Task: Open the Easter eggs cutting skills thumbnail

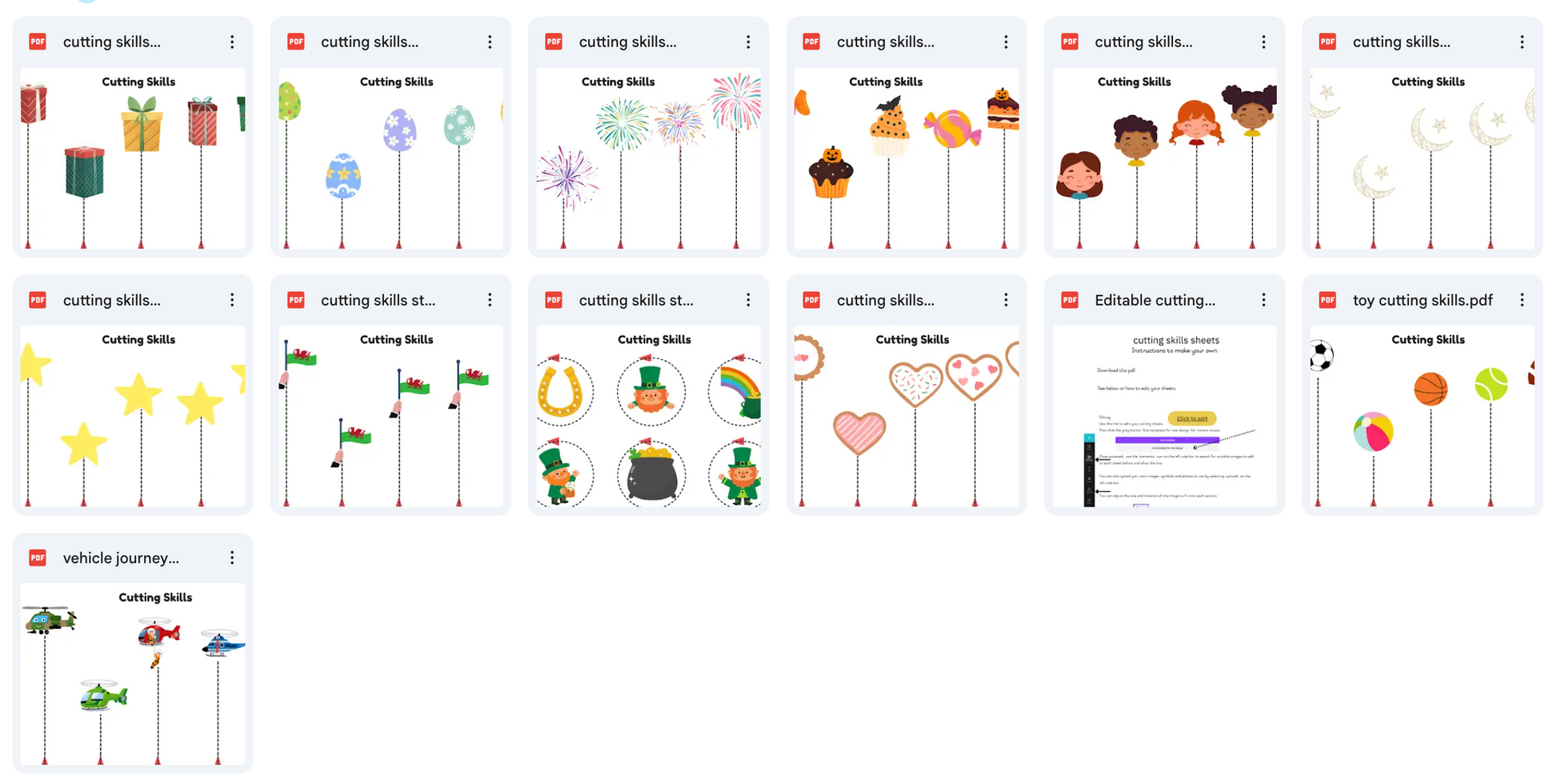Action: click(x=390, y=158)
